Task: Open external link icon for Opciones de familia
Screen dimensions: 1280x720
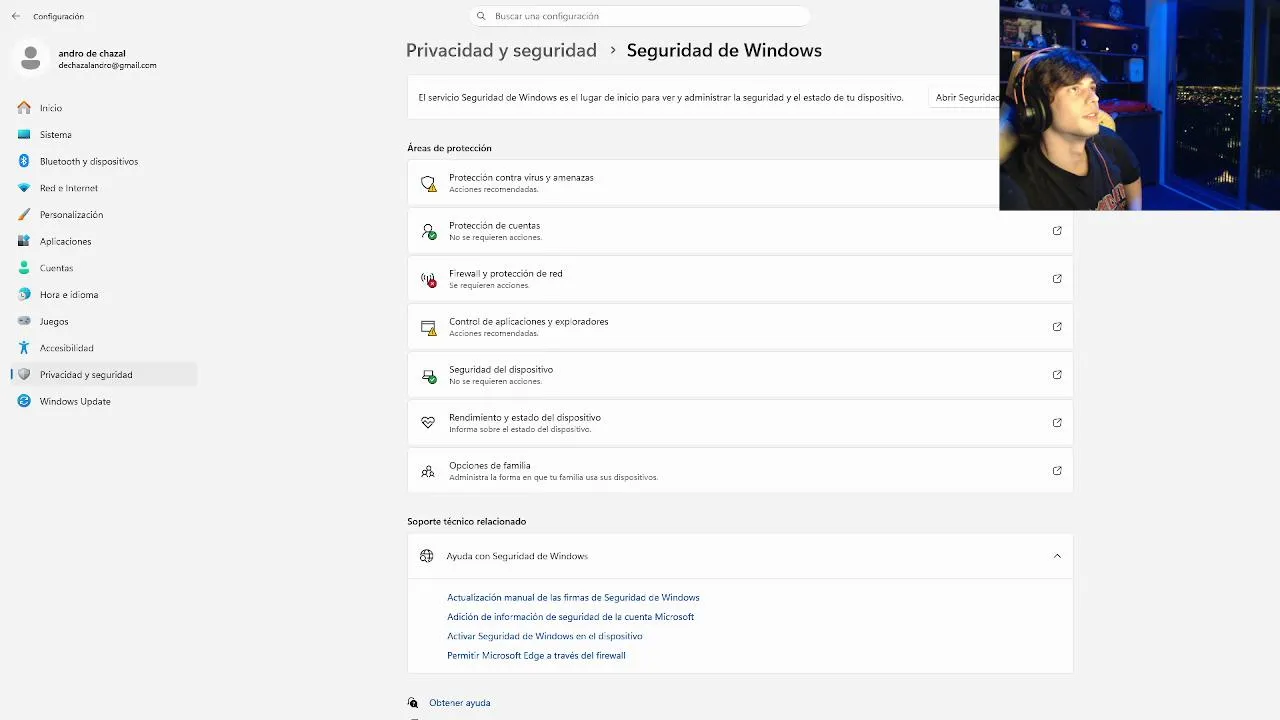Action: point(1057,471)
